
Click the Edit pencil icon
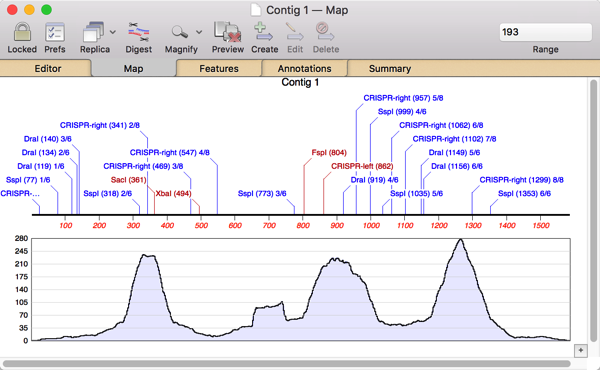tap(295, 32)
